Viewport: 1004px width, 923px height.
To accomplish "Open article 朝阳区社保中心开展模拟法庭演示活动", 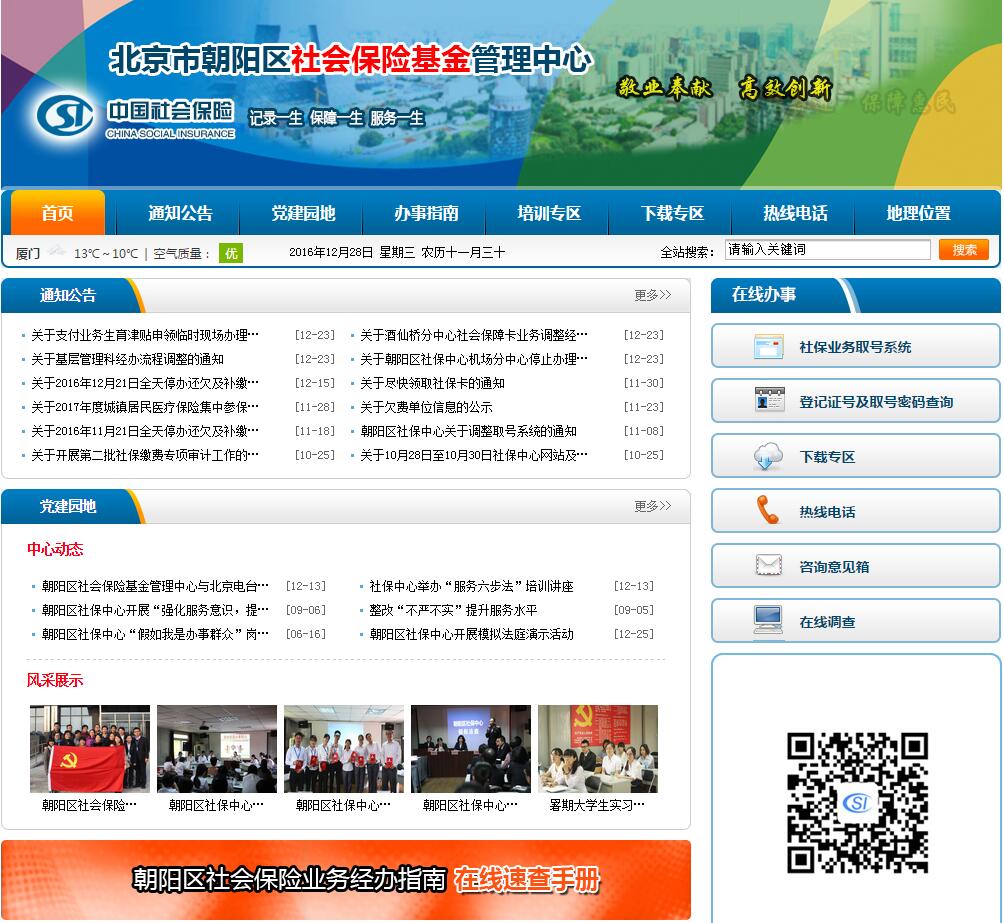I will pyautogui.click(x=471, y=634).
